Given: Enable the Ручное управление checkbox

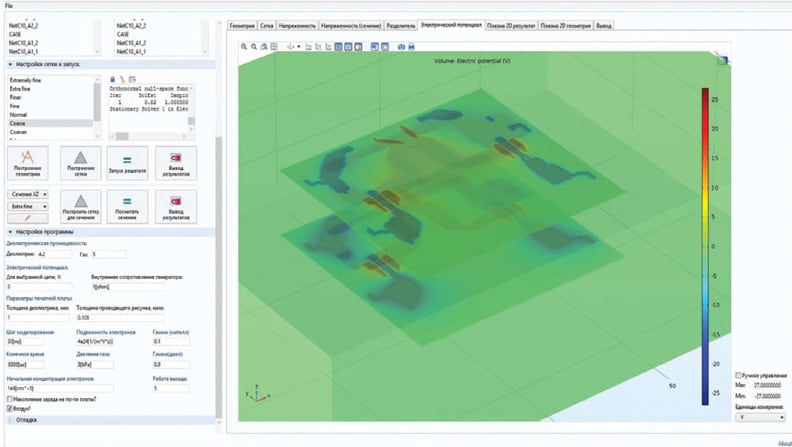Looking at the screenshot, I should point(738,375).
